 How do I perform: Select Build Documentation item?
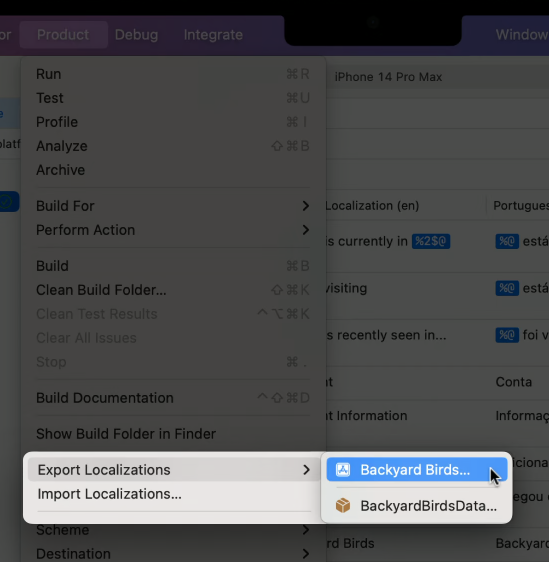coord(173,398)
